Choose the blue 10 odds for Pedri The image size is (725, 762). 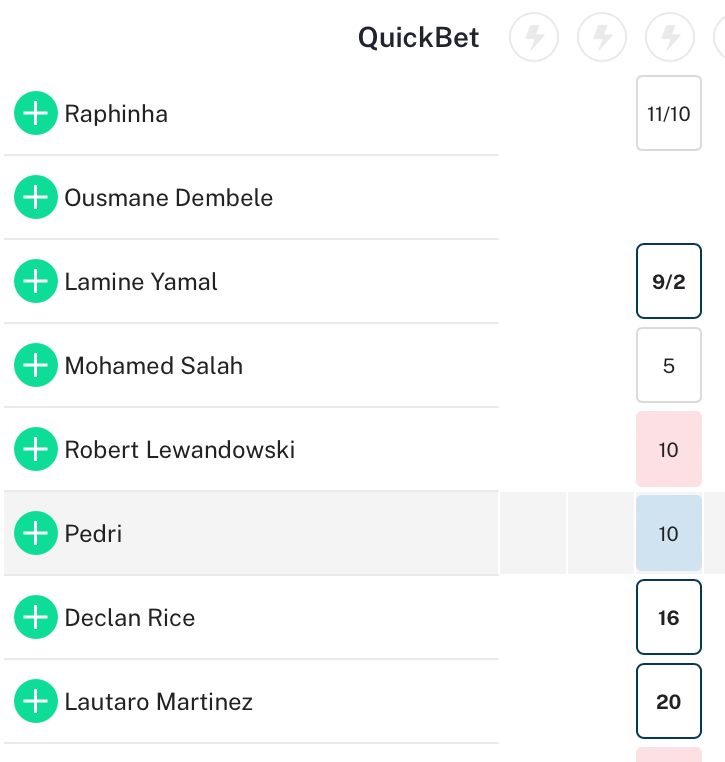pyautogui.click(x=669, y=534)
